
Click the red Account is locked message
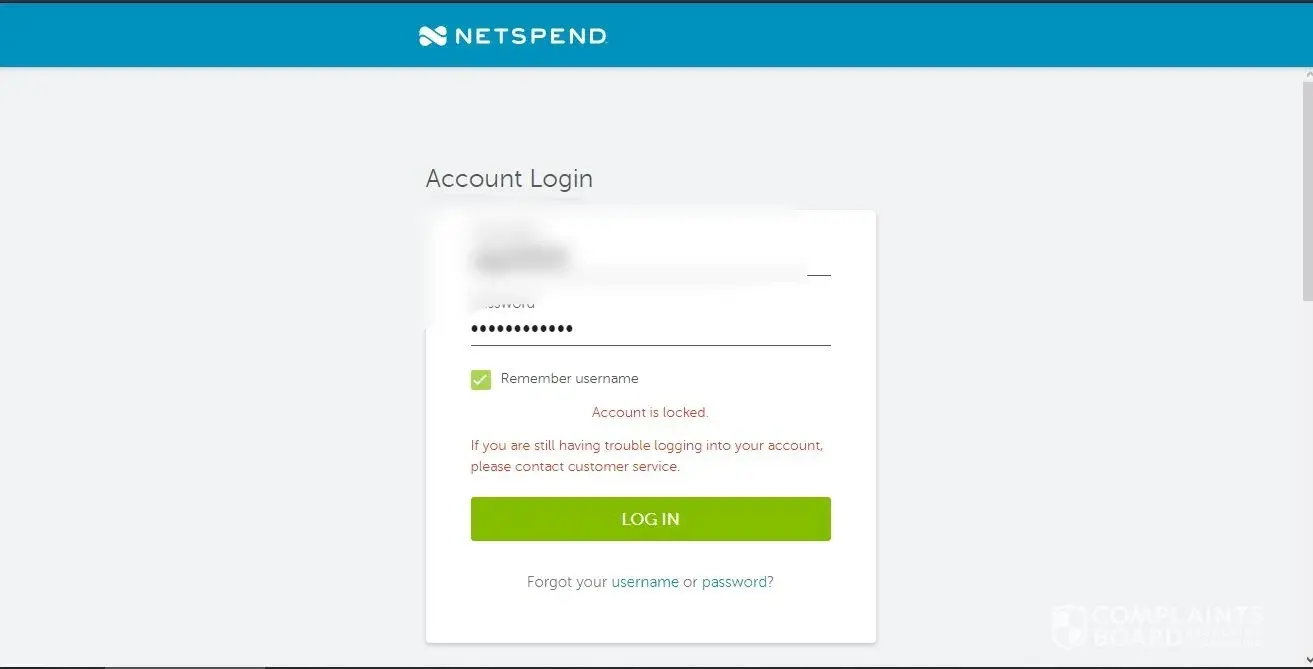650,412
